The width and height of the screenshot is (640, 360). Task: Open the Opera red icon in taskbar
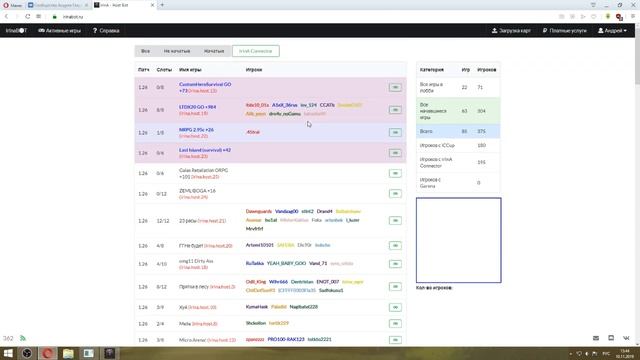point(47,353)
